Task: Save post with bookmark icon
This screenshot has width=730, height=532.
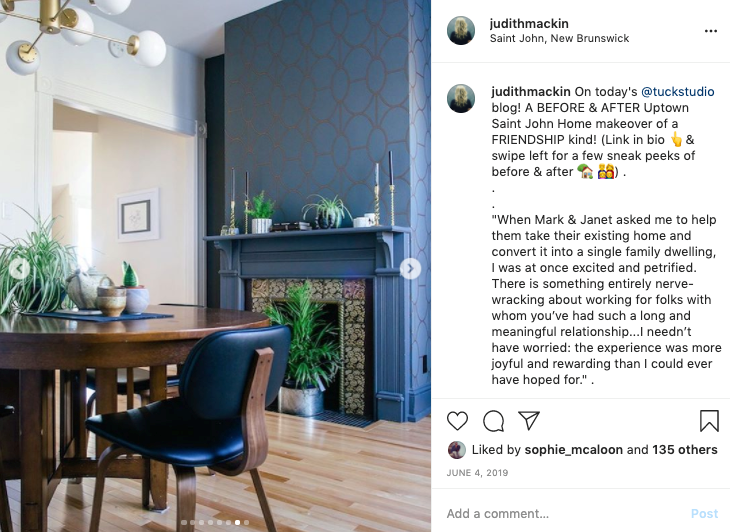Action: pyautogui.click(x=709, y=421)
